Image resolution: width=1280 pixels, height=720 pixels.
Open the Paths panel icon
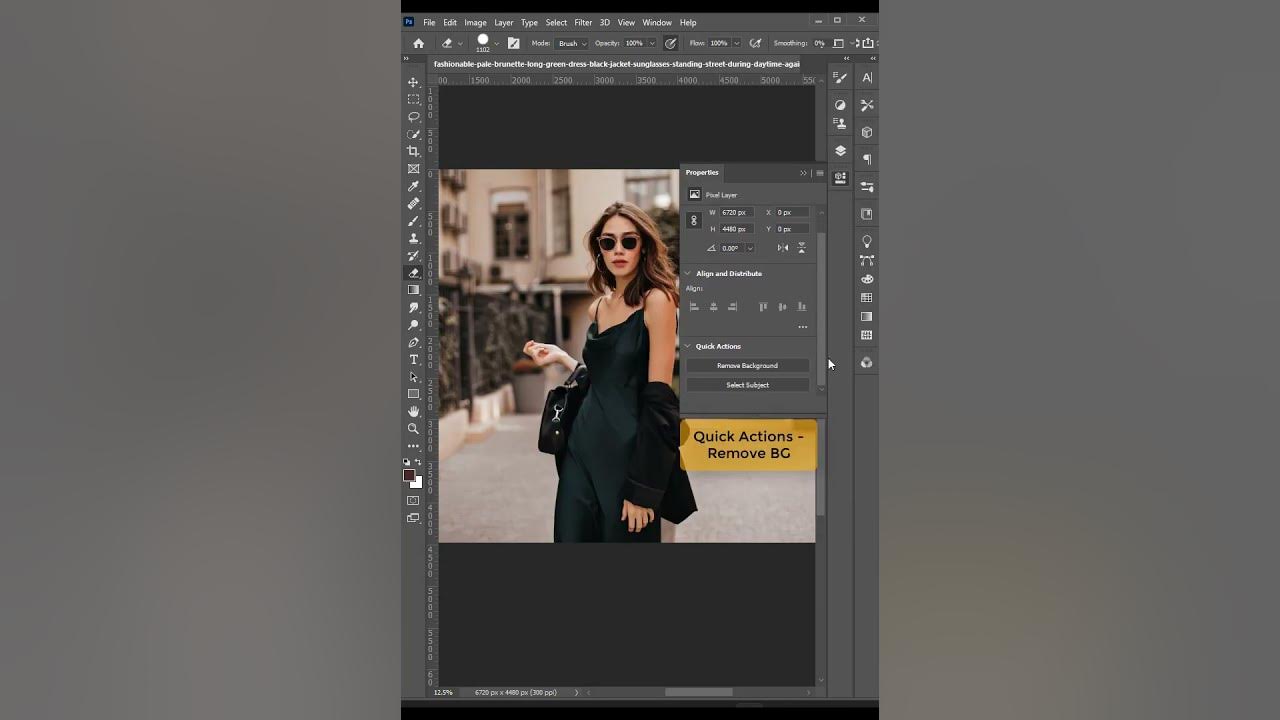coord(867,260)
